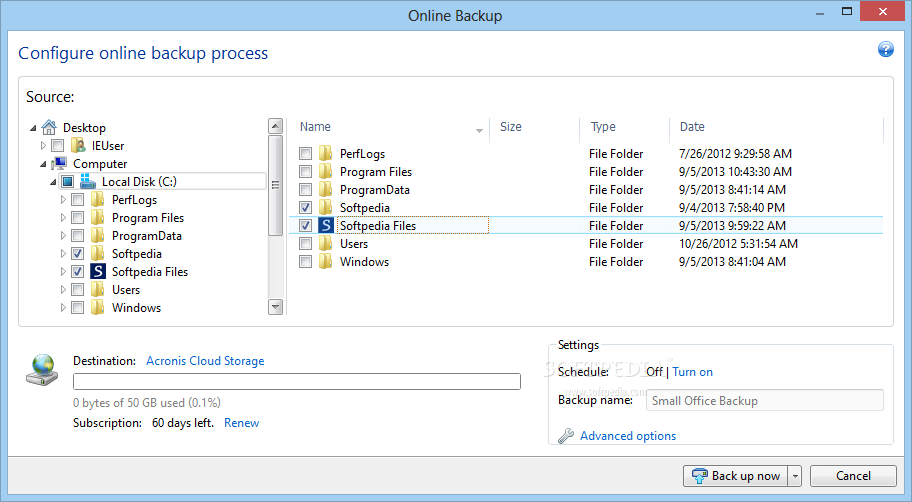912x502 pixels.
Task: Expand the IEUser tree node
Action: point(43,145)
